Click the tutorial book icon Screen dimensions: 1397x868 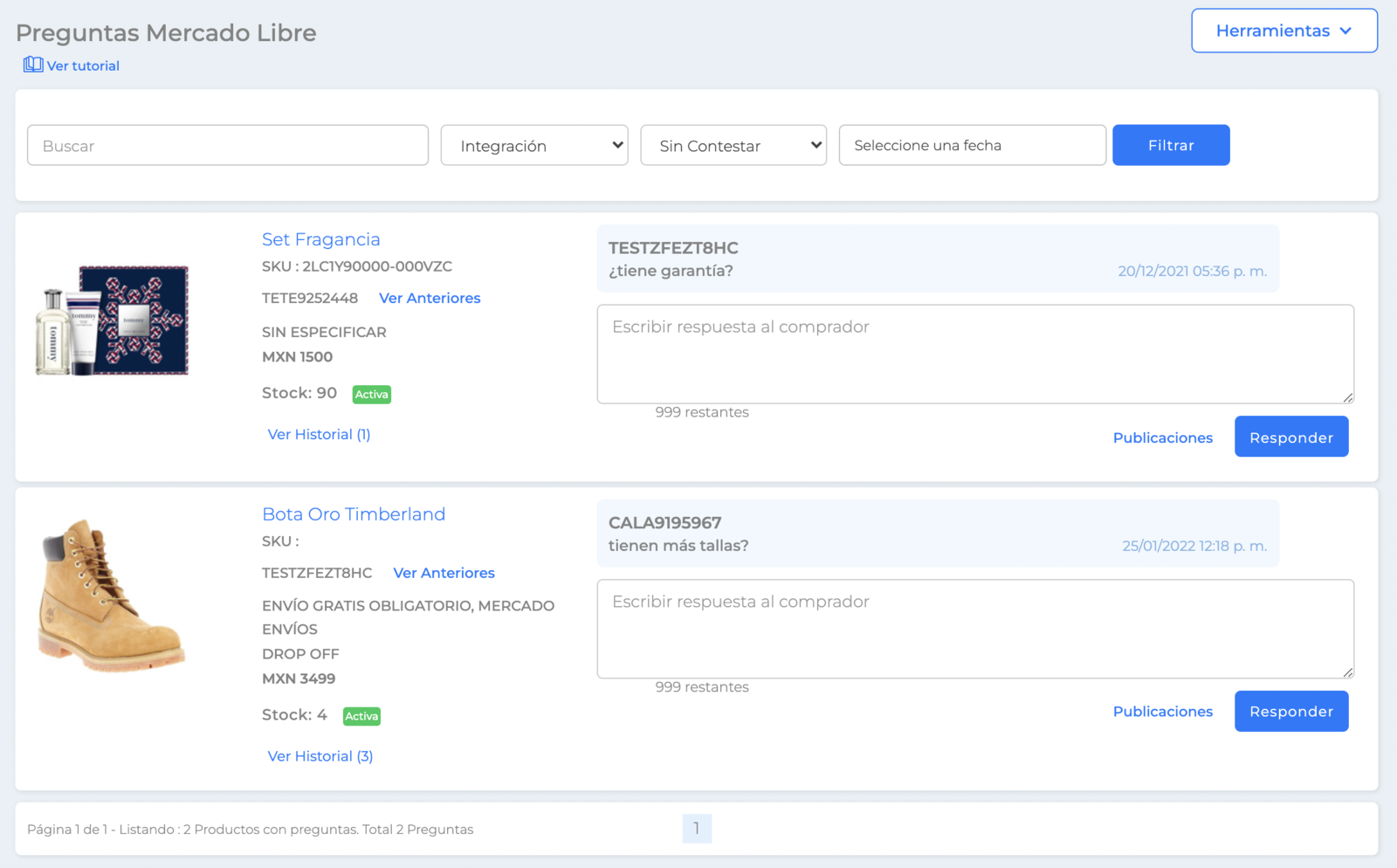[33, 65]
